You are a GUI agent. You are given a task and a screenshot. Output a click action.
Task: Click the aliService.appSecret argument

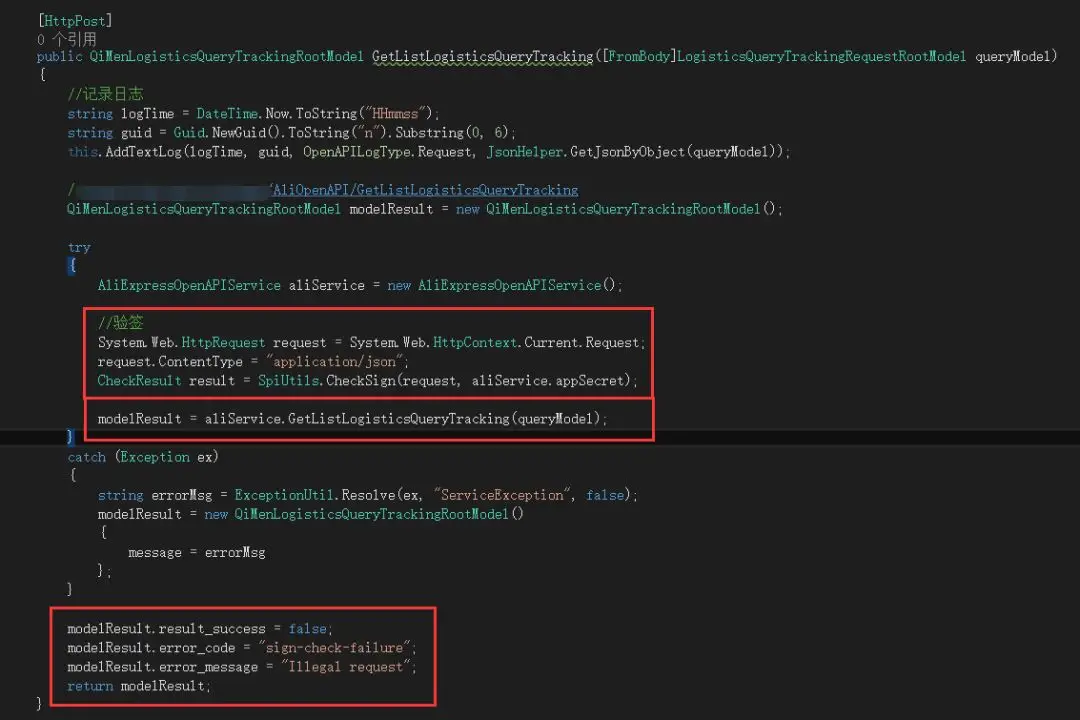(x=548, y=380)
